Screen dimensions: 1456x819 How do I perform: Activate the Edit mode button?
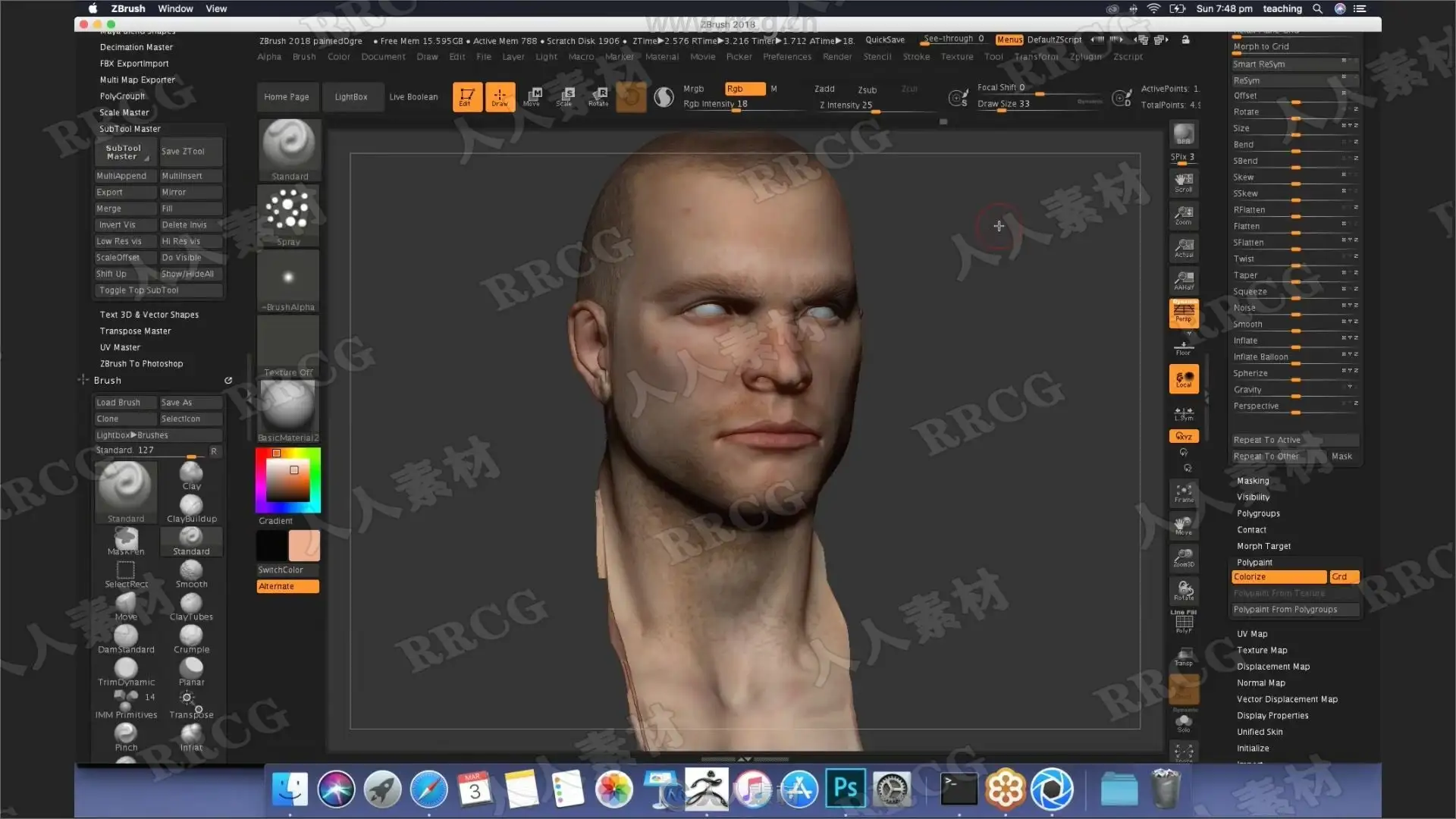point(467,96)
